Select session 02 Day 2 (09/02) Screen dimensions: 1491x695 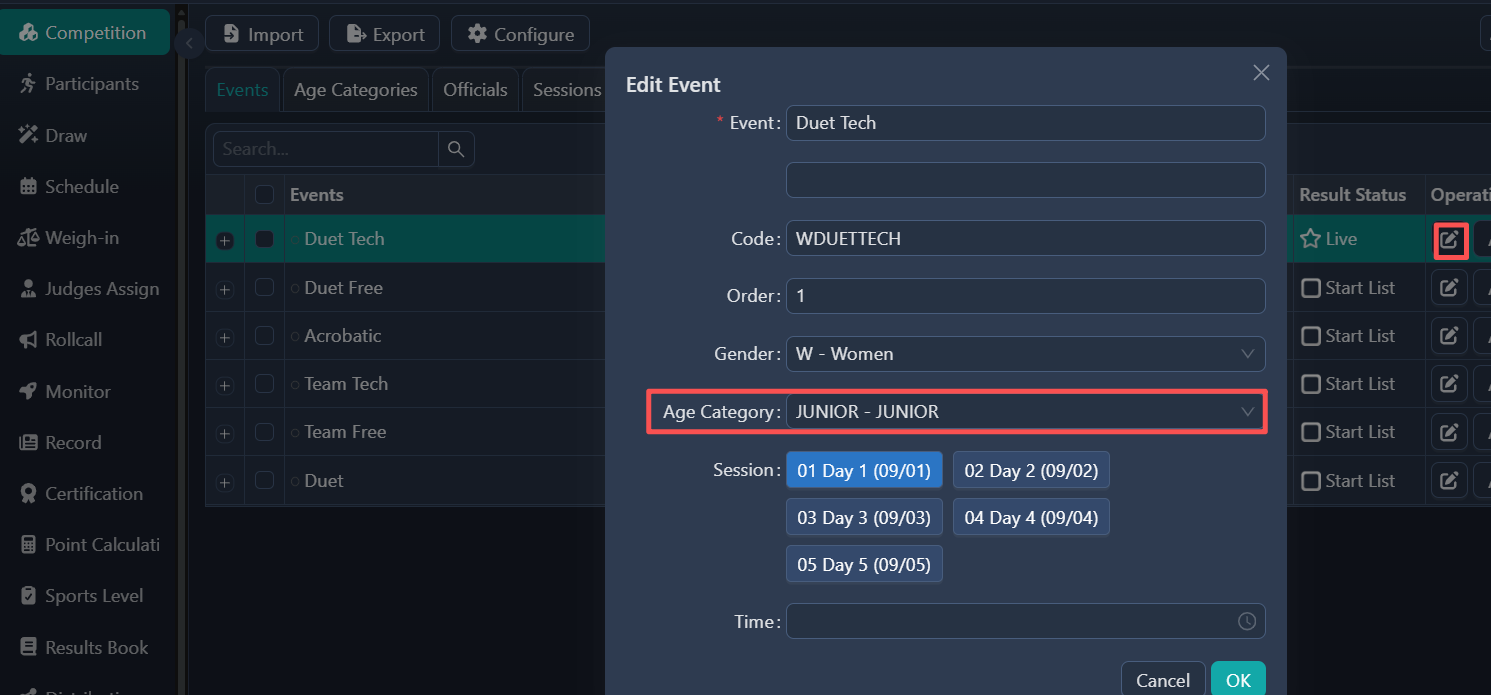click(x=1031, y=470)
